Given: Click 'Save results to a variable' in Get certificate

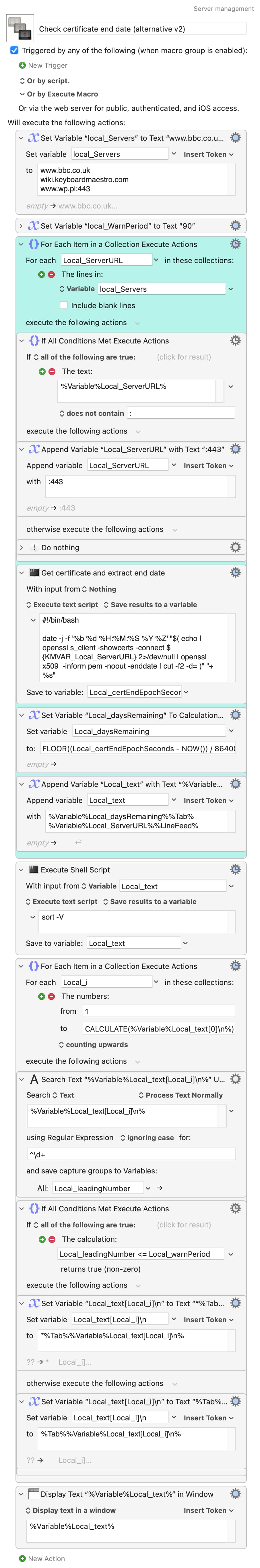Looking at the screenshot, I should pyautogui.click(x=150, y=605).
